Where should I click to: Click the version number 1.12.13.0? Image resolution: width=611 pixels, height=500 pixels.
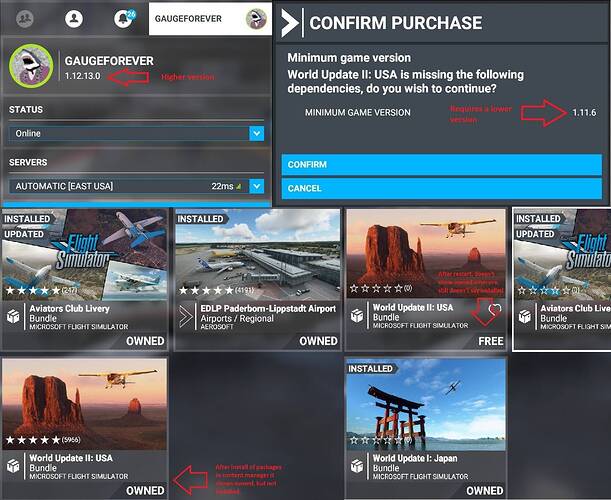(x=82, y=76)
